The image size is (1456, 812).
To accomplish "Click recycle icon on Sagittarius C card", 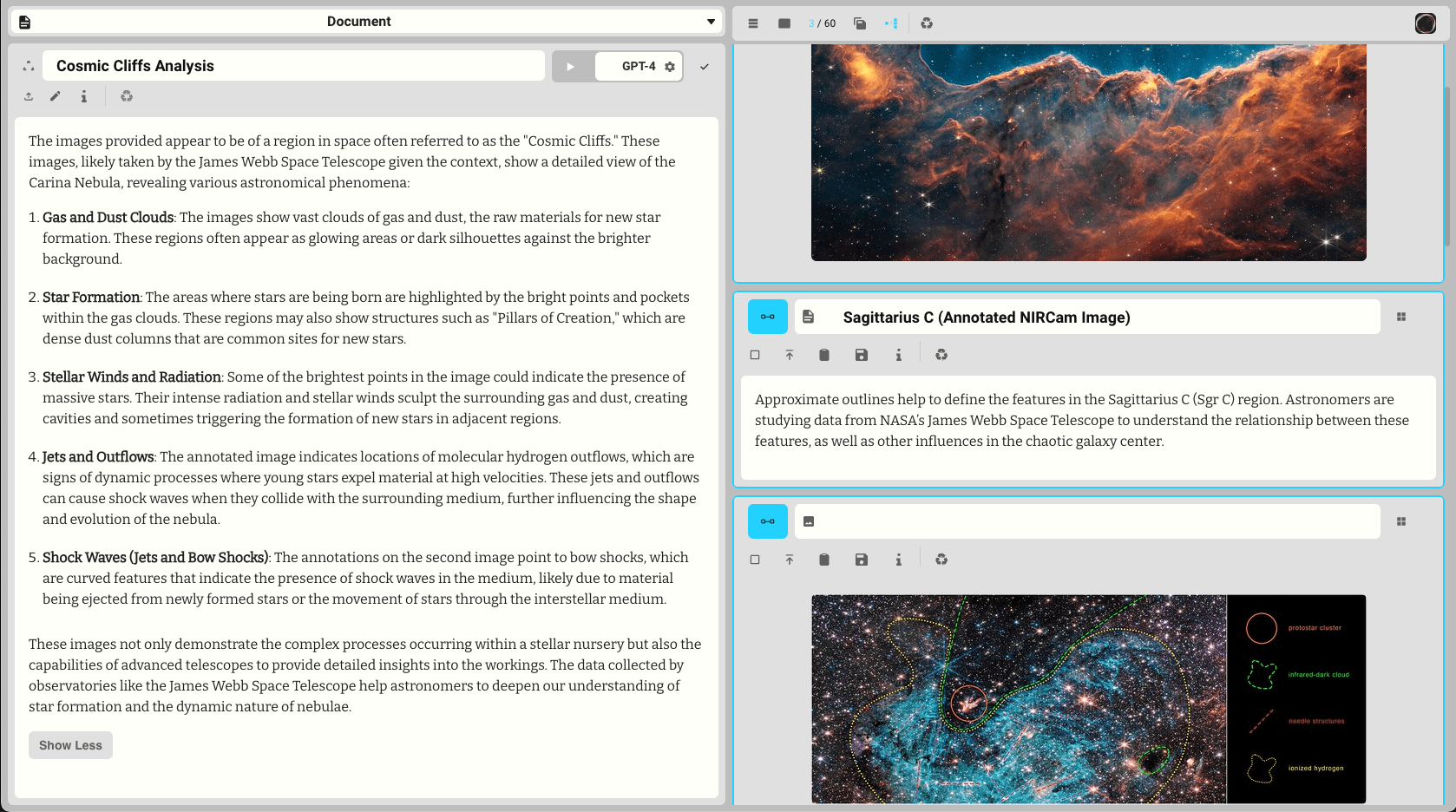I will (x=941, y=355).
